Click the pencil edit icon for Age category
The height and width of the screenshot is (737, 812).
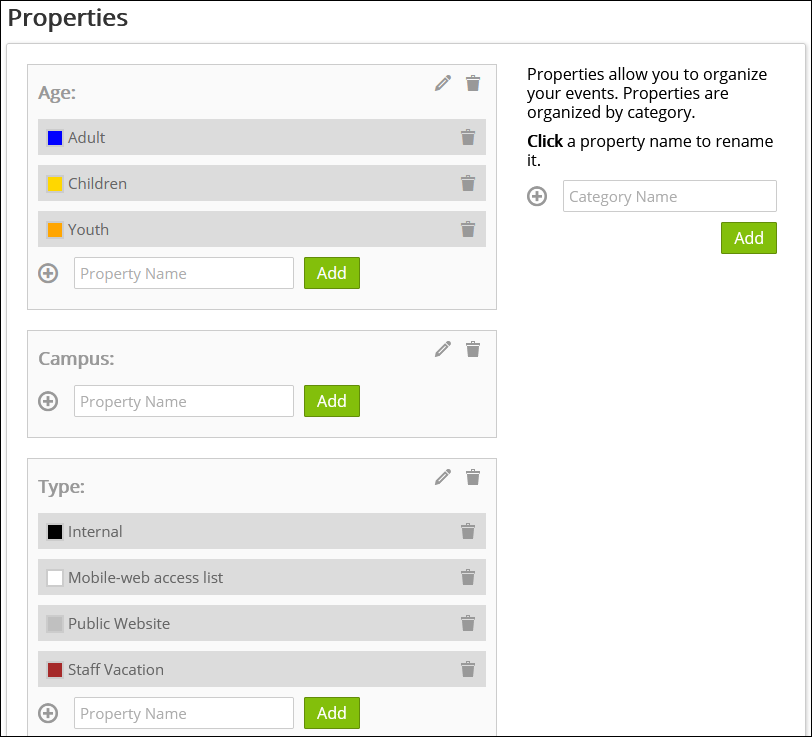point(443,83)
